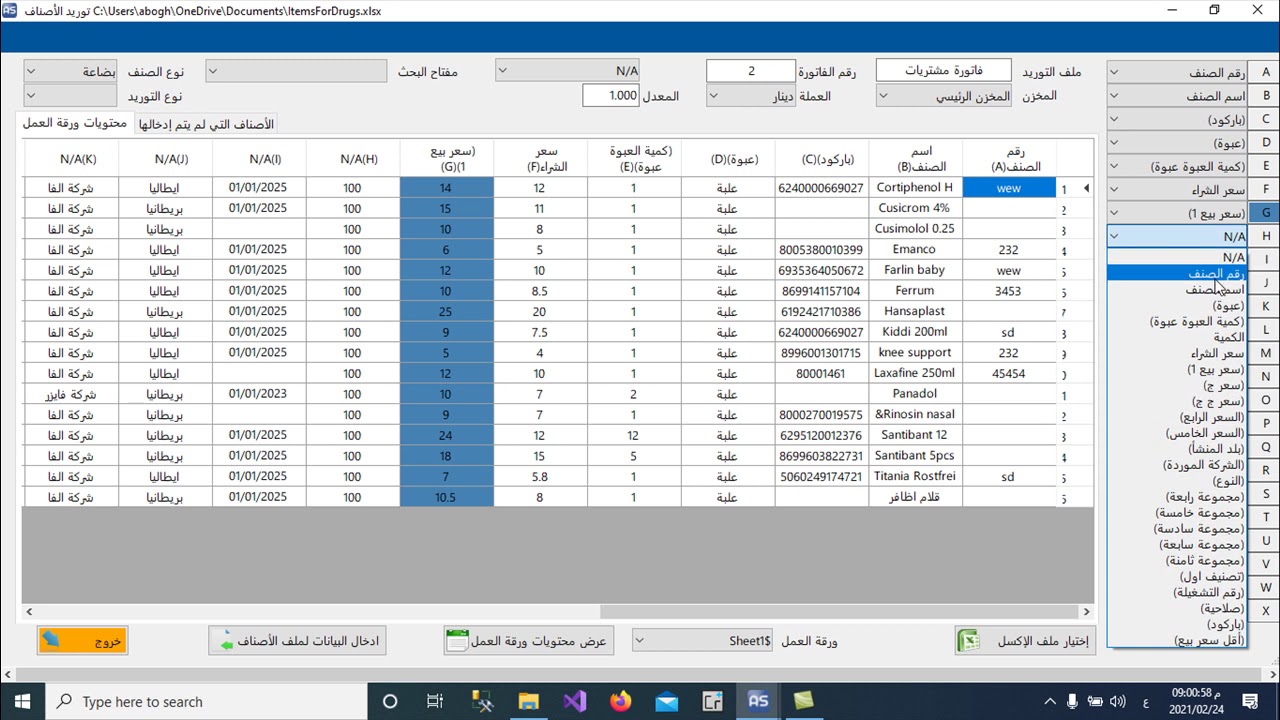Screen dimensions: 1280x720
Task: Open column C (باركود) mapping dropdown
Action: pyautogui.click(x=1179, y=119)
